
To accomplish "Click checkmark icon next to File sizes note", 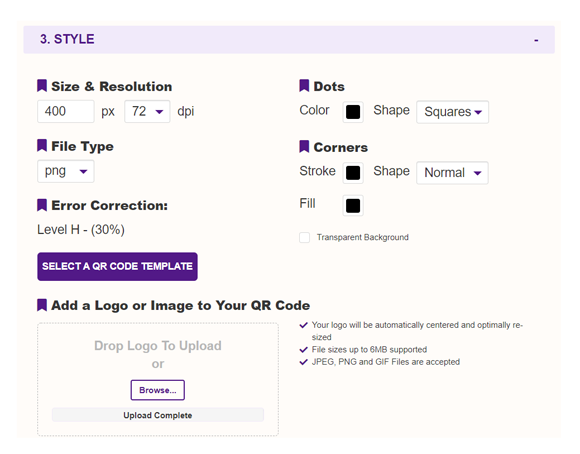I will click(x=303, y=350).
